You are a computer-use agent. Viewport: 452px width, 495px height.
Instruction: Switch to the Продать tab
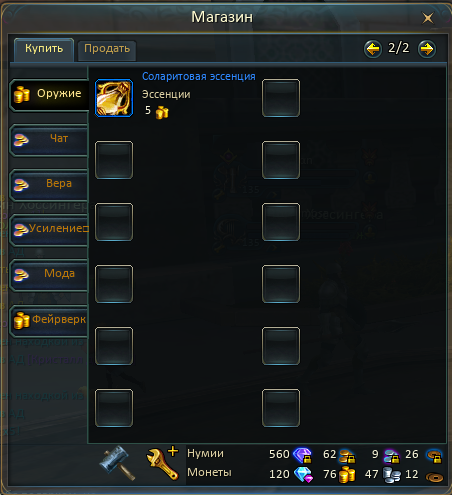[x=107, y=50]
